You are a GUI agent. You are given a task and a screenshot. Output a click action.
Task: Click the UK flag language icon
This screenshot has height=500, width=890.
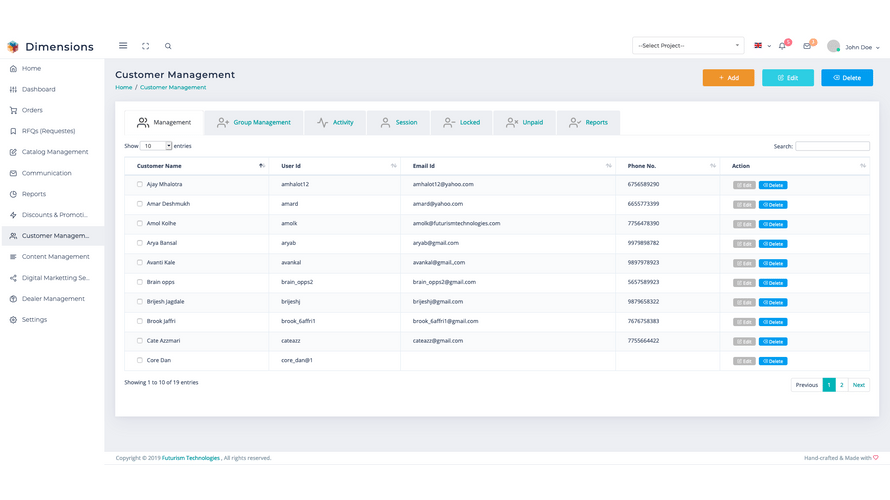click(758, 45)
